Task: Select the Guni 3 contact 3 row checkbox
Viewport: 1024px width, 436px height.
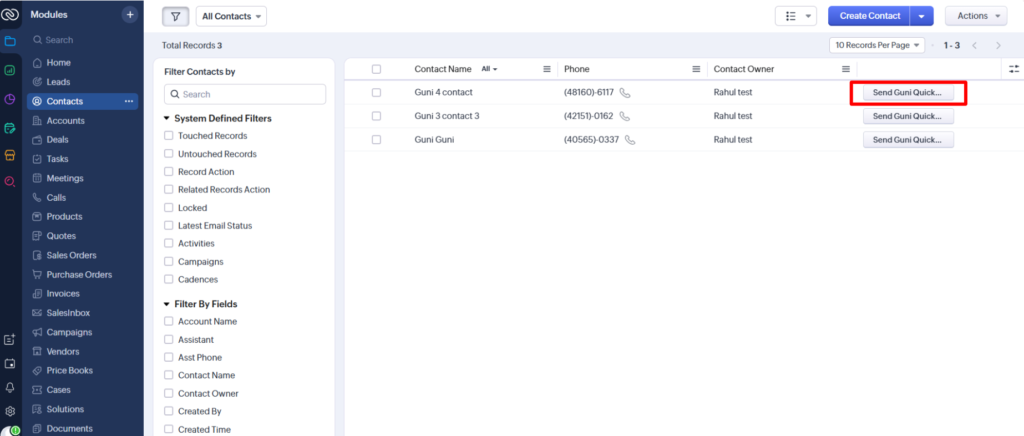Action: click(376, 116)
